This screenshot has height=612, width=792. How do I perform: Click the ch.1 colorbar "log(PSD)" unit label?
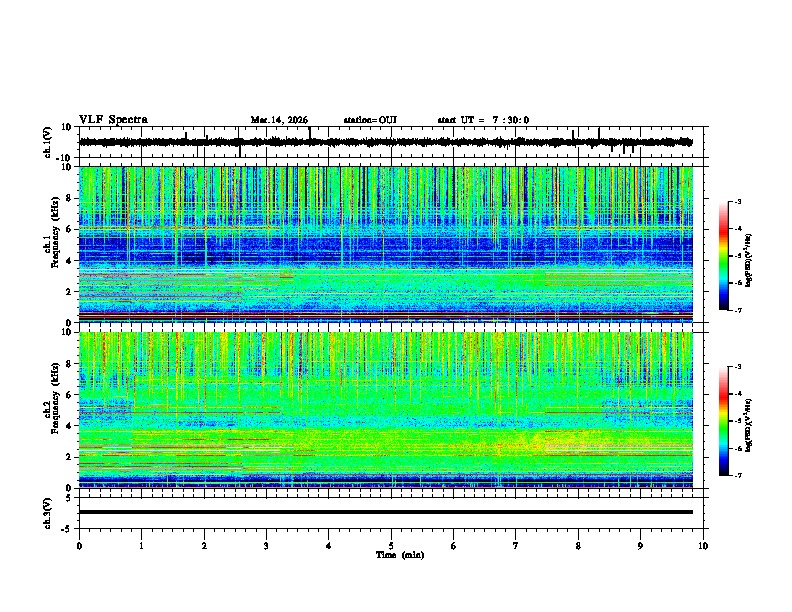[x=749, y=260]
